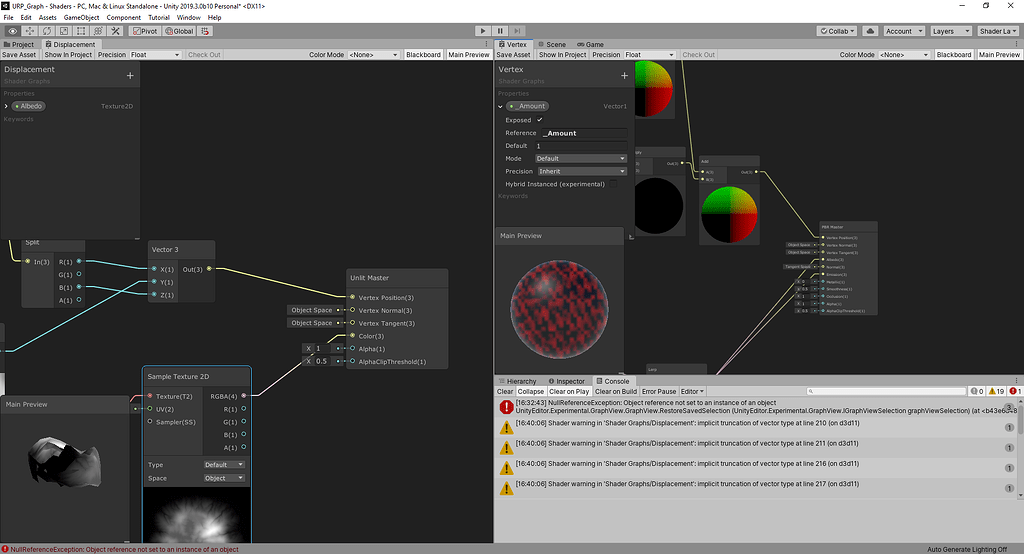Click Save Asset in Displacement graph
The width and height of the screenshot is (1024, 554).
click(20, 55)
